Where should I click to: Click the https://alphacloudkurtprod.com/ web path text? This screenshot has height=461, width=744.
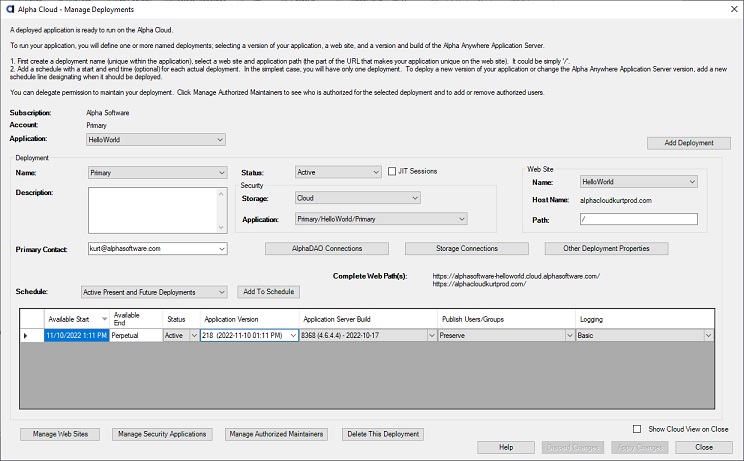point(479,284)
